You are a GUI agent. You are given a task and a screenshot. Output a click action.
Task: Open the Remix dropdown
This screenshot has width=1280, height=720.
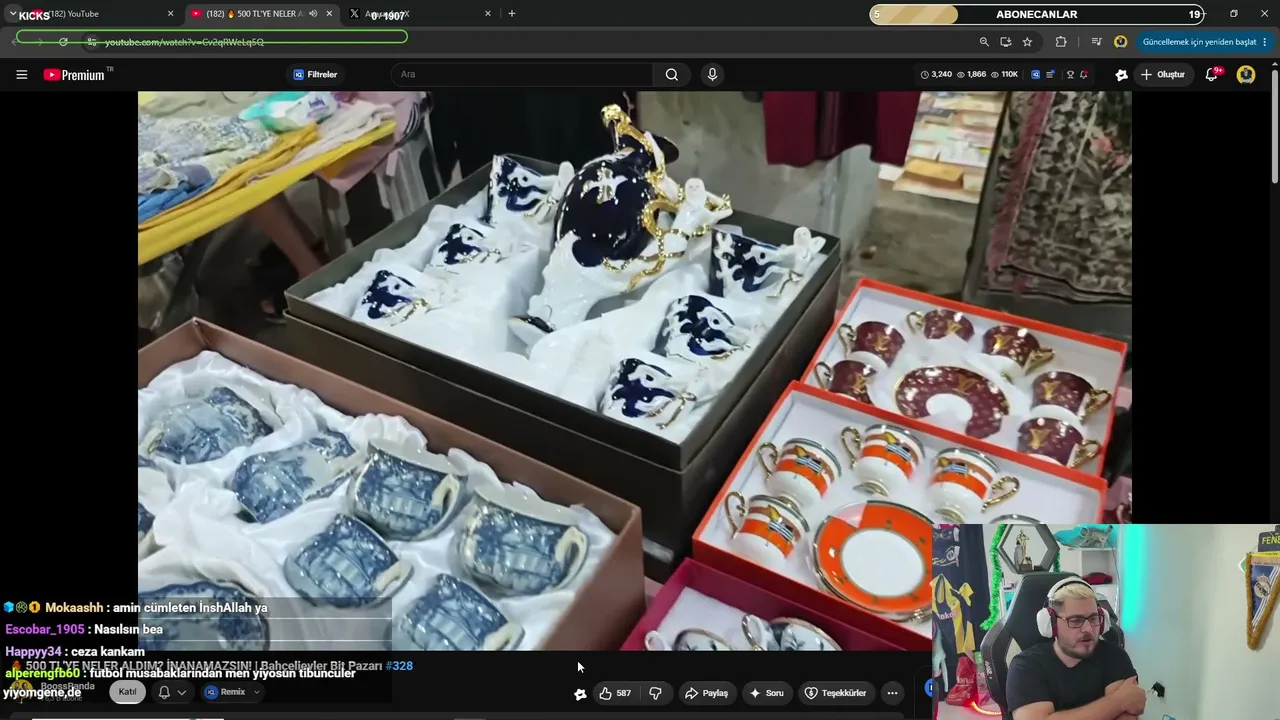(232, 692)
